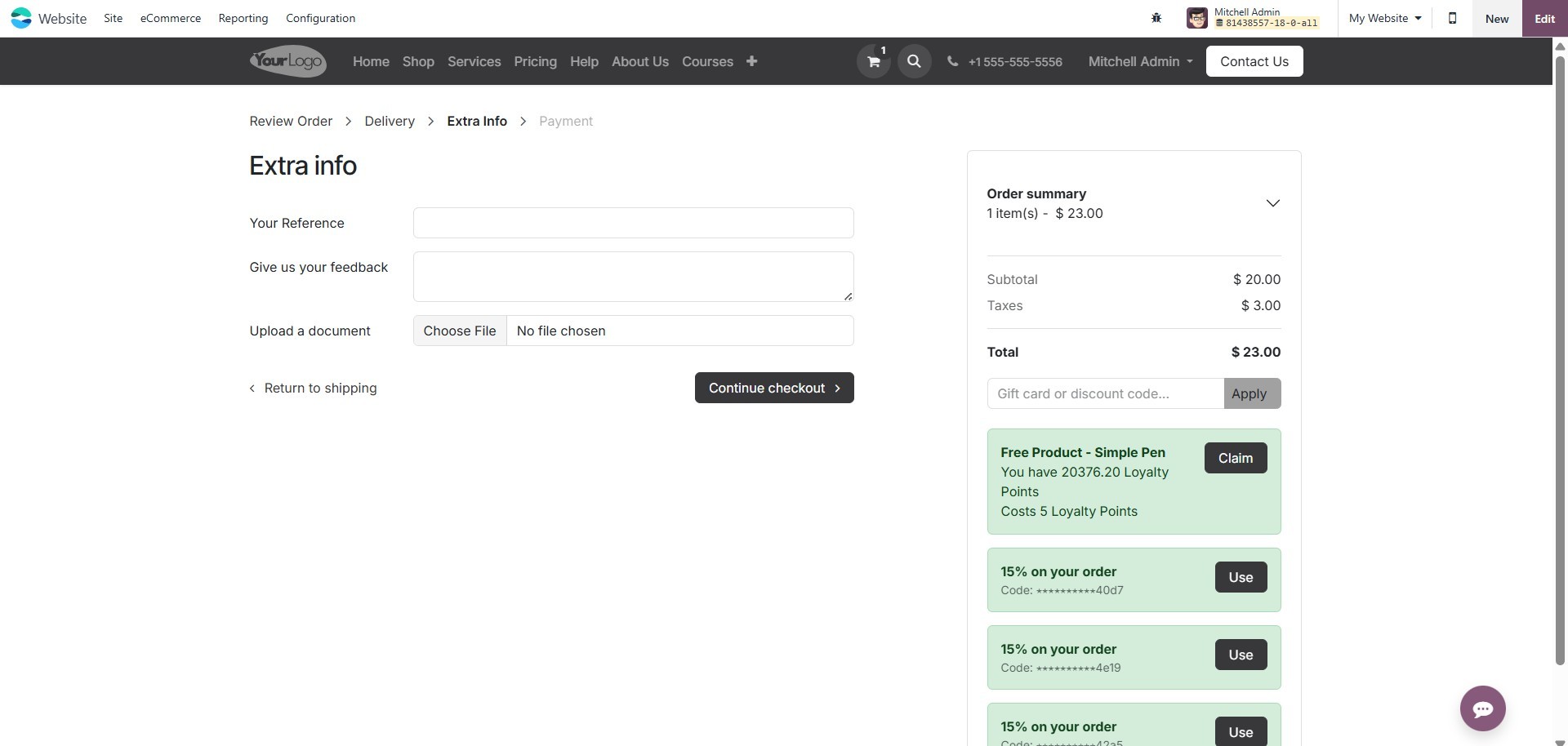Click the YourLogo site logo
The height and width of the screenshot is (746, 1568).
click(287, 61)
